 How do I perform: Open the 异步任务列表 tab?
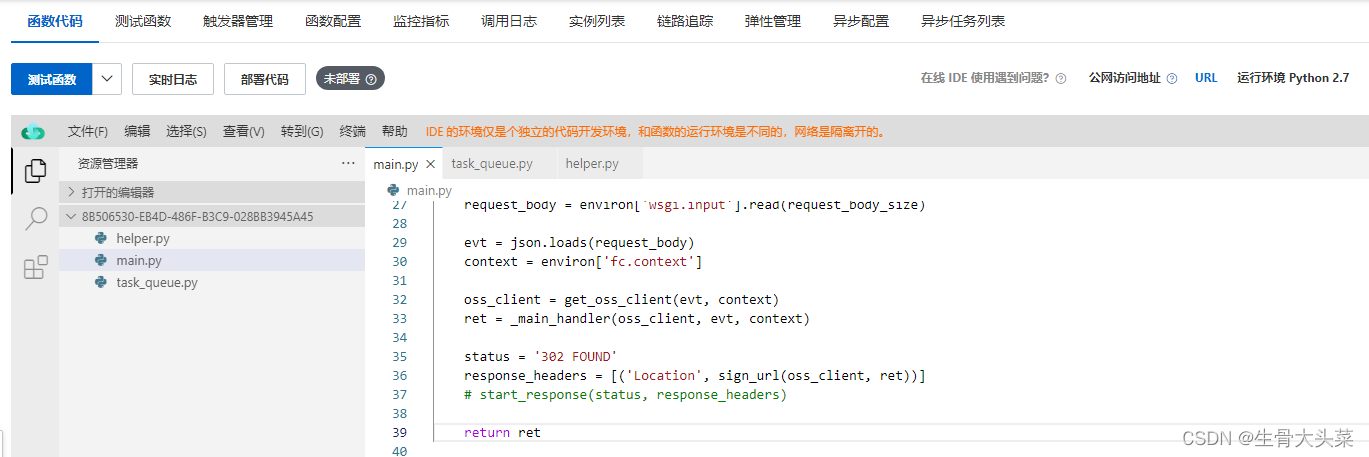tap(963, 21)
